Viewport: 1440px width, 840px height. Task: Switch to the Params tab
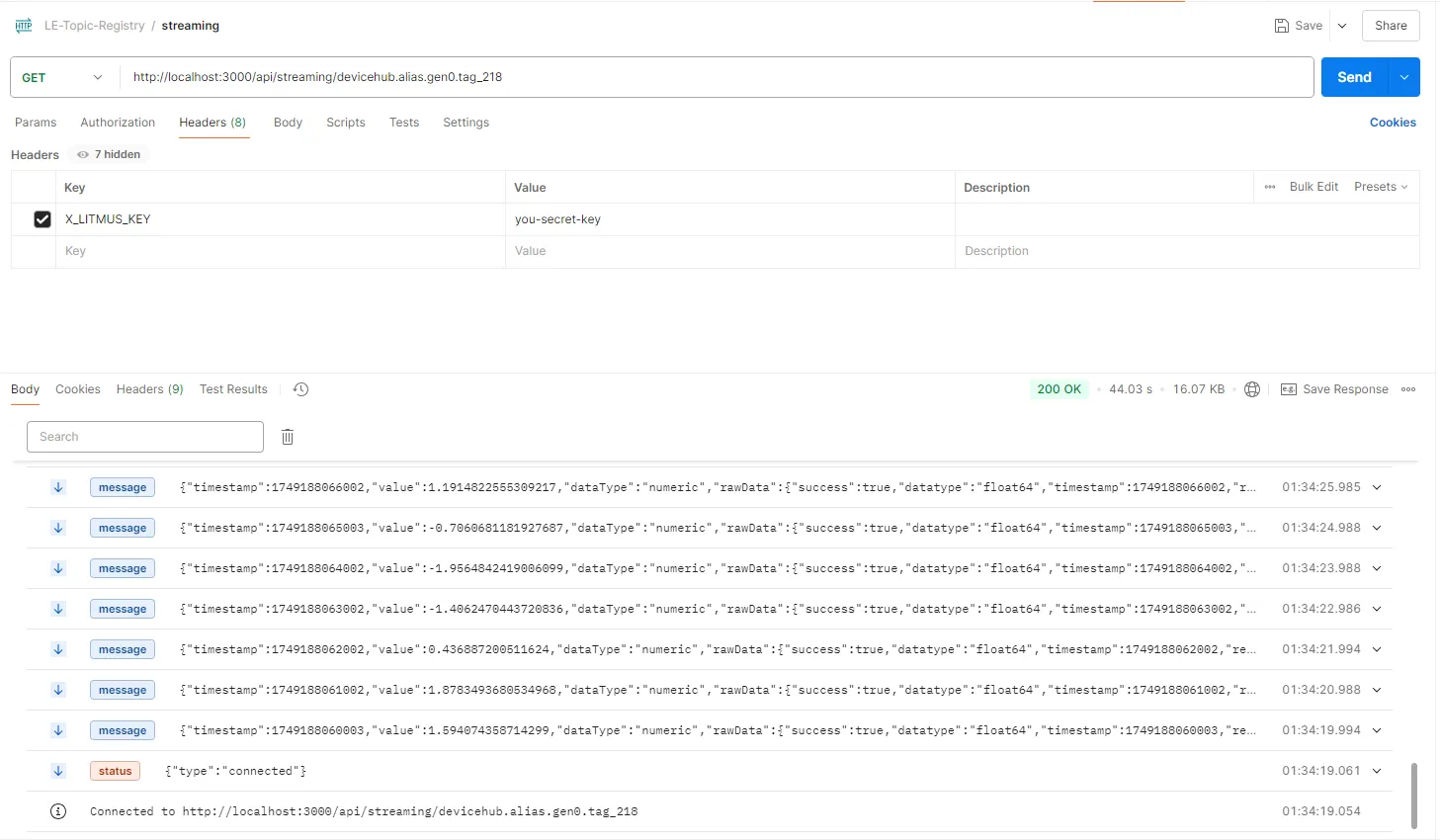click(36, 123)
